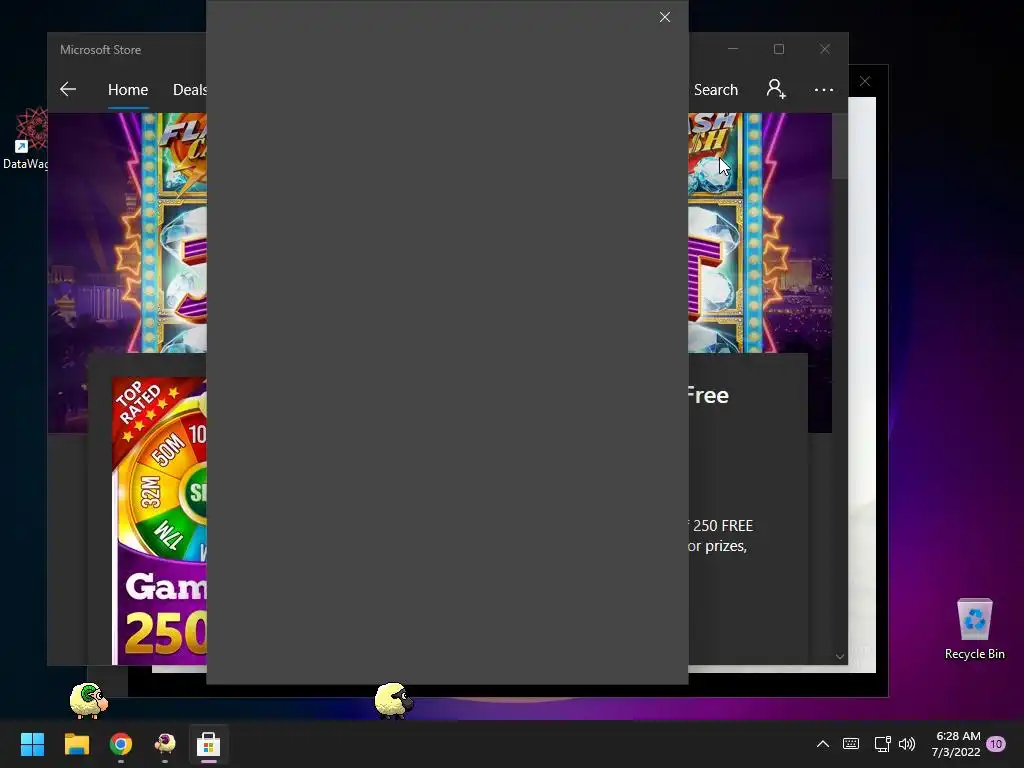Click the Microsoft Store taskbar icon
This screenshot has height=768, width=1024.
pos(208,744)
